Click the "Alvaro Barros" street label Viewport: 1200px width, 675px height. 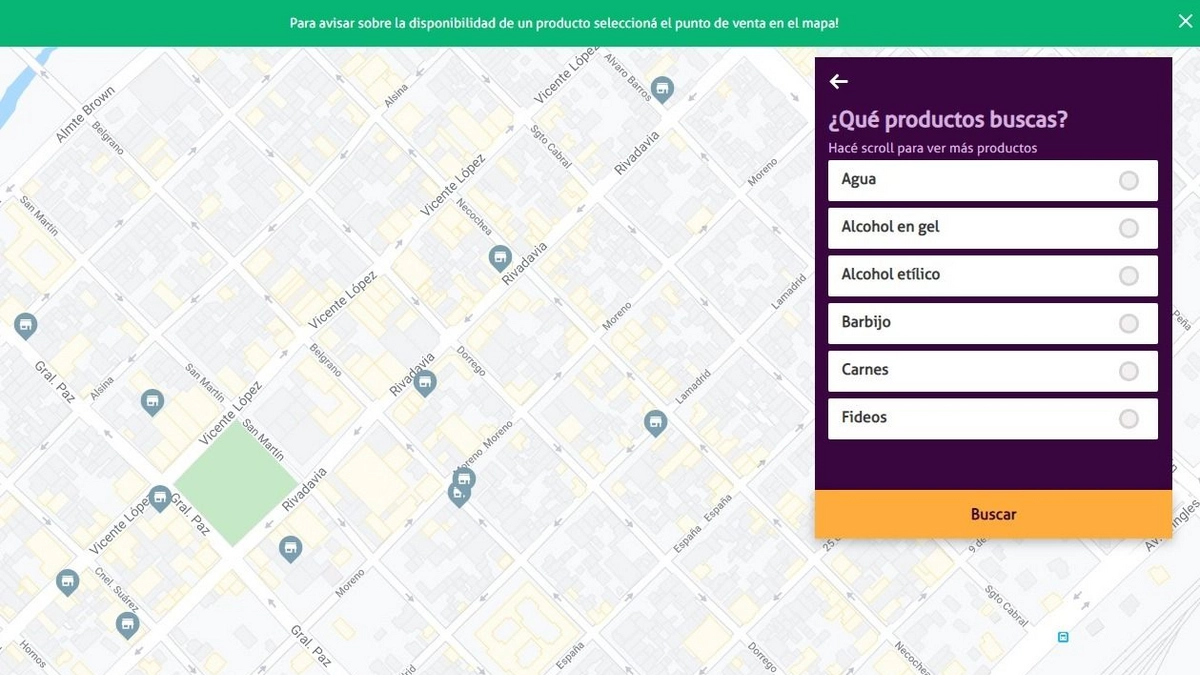coord(627,76)
